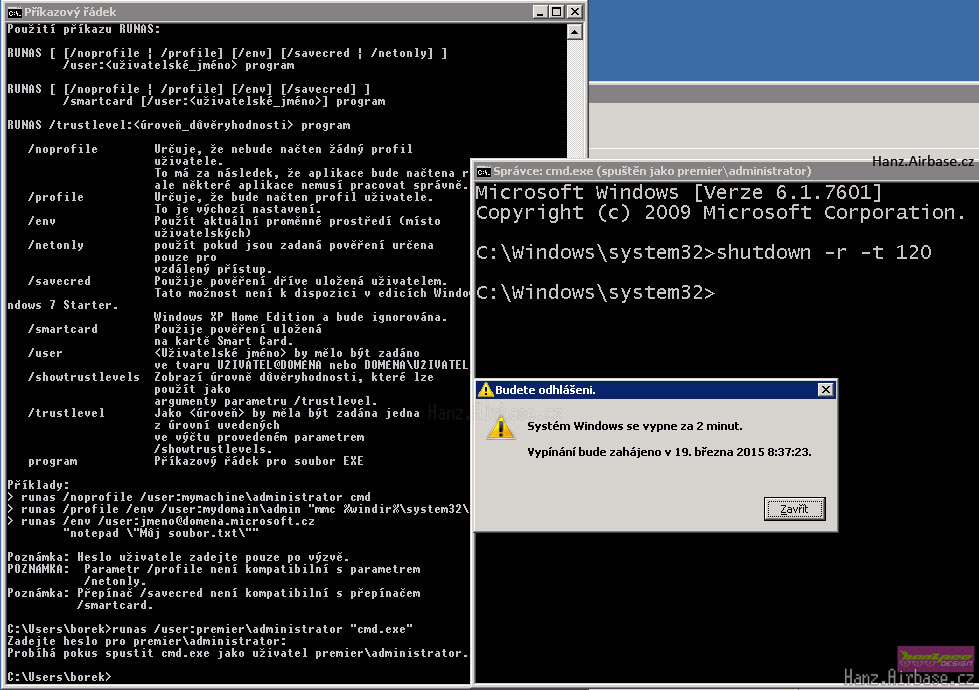
Task: Click the 'Příklady:' heading in the runas help
Action: click(38, 485)
